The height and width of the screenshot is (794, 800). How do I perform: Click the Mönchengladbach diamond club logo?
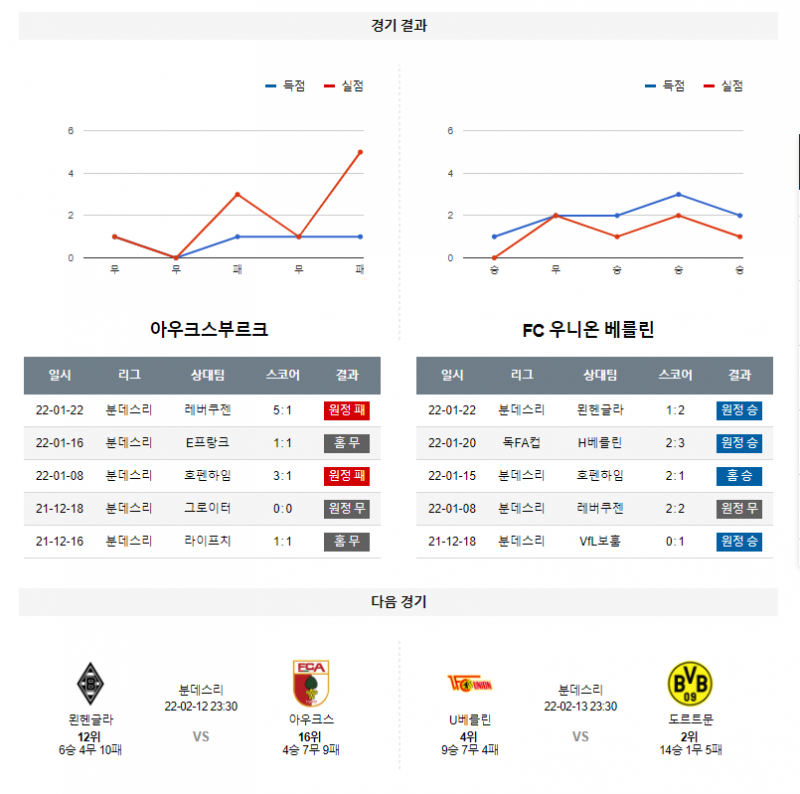pyautogui.click(x=90, y=683)
